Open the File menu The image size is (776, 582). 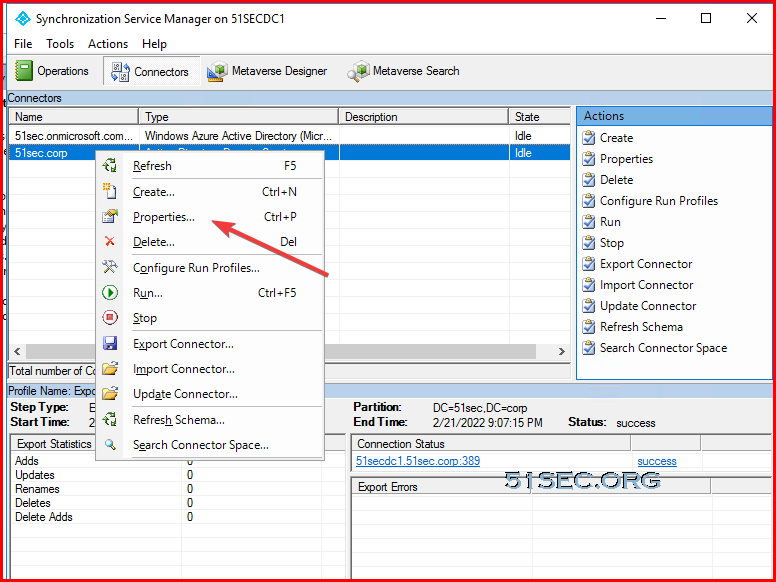pos(23,44)
